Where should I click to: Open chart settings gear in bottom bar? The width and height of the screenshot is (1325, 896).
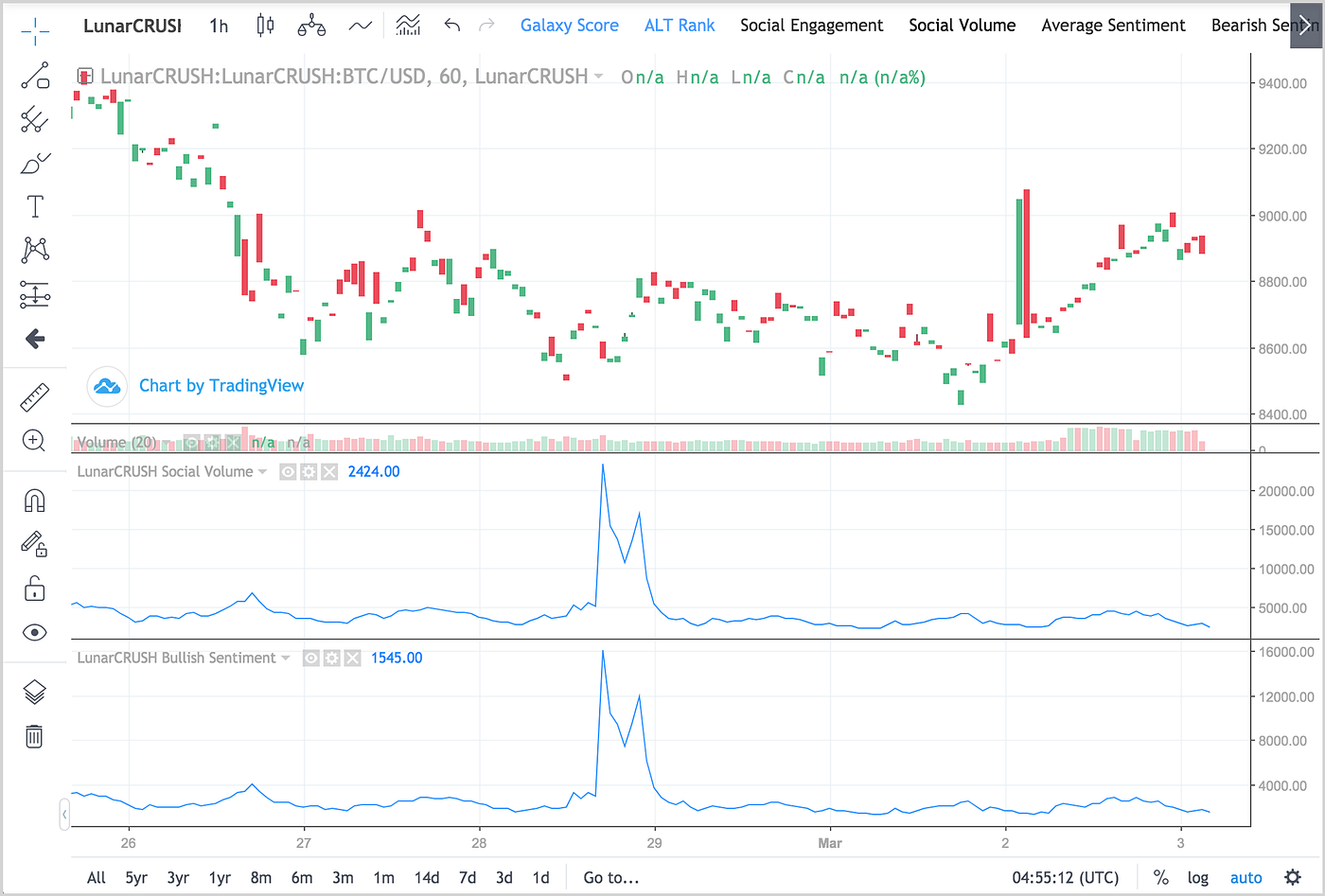(x=1293, y=878)
